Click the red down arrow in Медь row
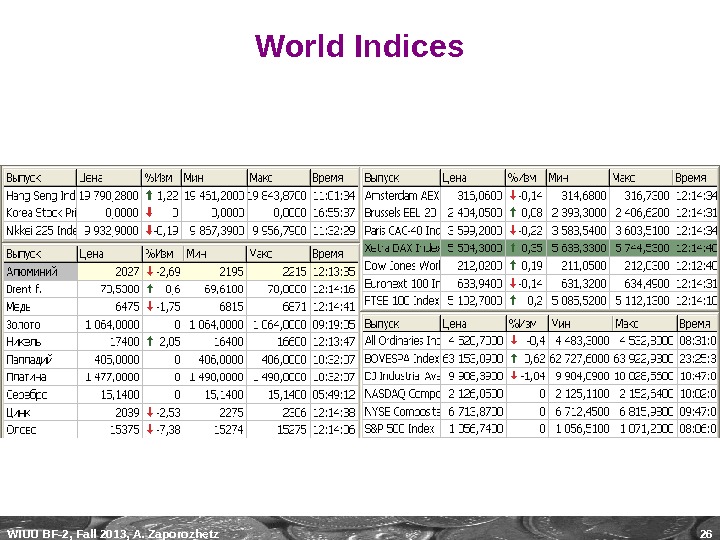Viewport: 720px width, 540px height. click(x=150, y=306)
